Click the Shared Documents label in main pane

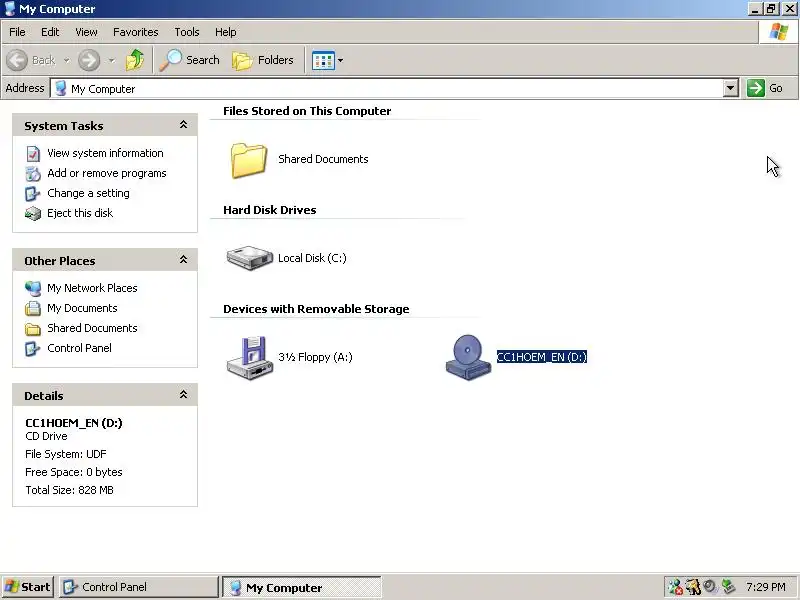pyautogui.click(x=323, y=159)
